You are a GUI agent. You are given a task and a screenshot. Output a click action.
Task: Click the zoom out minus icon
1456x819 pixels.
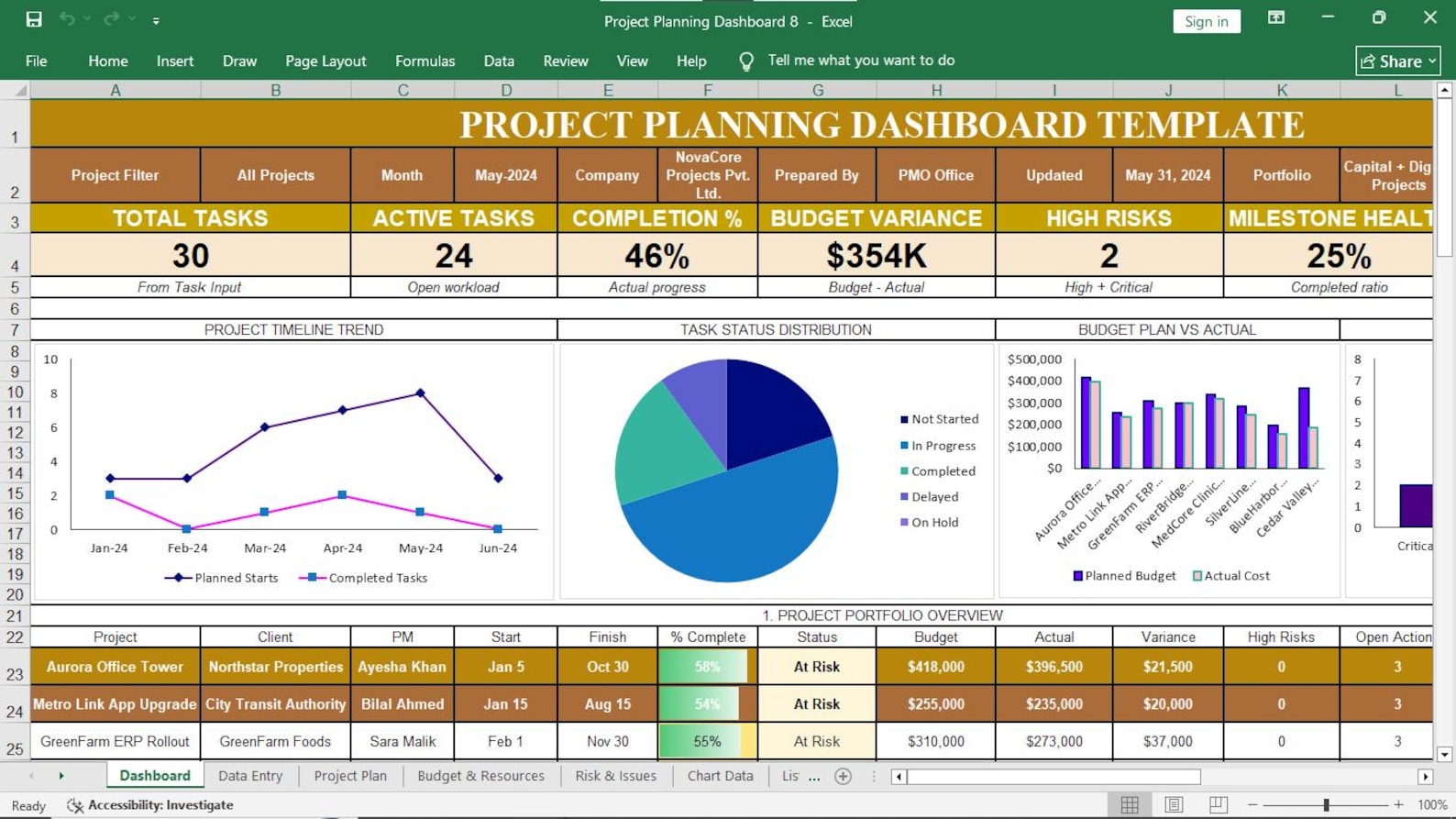click(x=1252, y=805)
